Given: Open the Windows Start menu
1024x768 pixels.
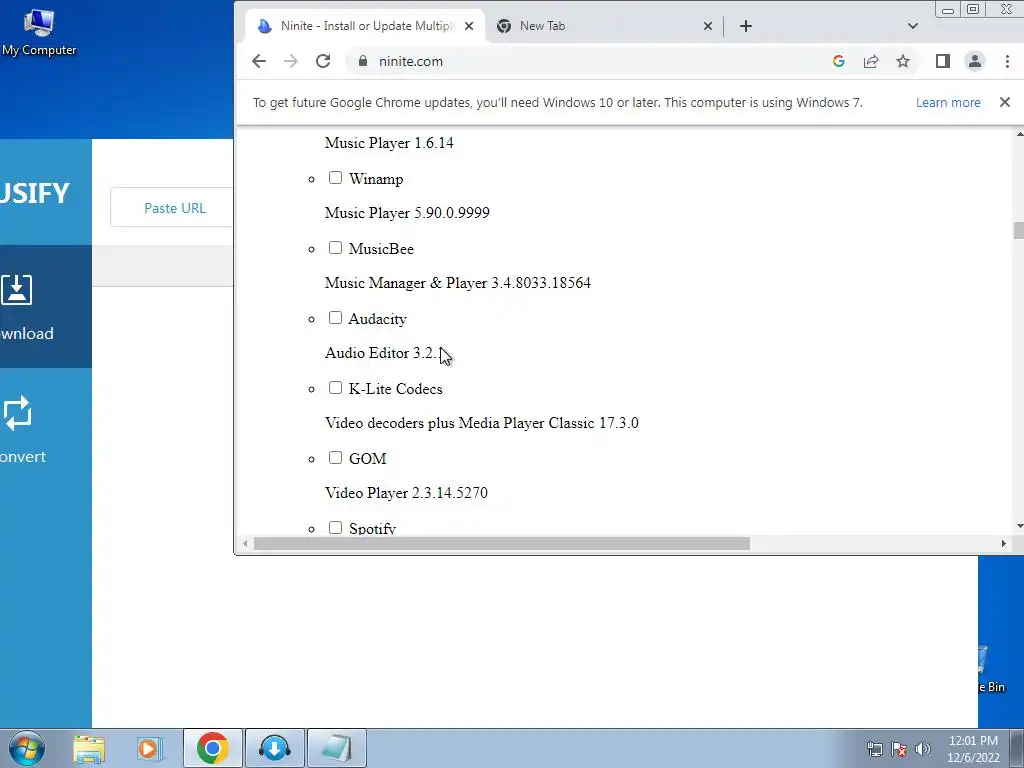Looking at the screenshot, I should pos(26,748).
